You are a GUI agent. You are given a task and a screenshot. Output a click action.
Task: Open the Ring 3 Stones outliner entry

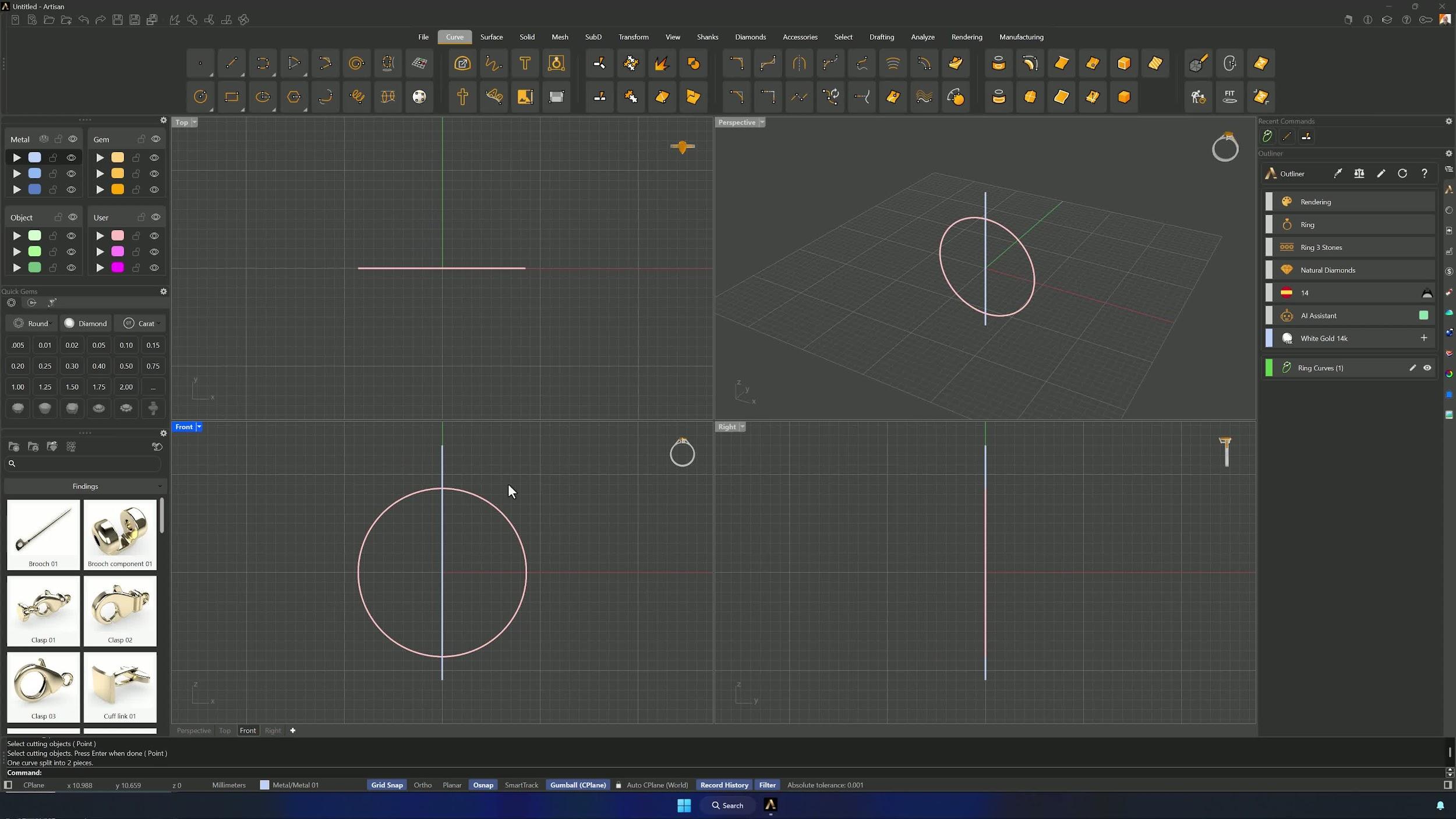point(1349,247)
